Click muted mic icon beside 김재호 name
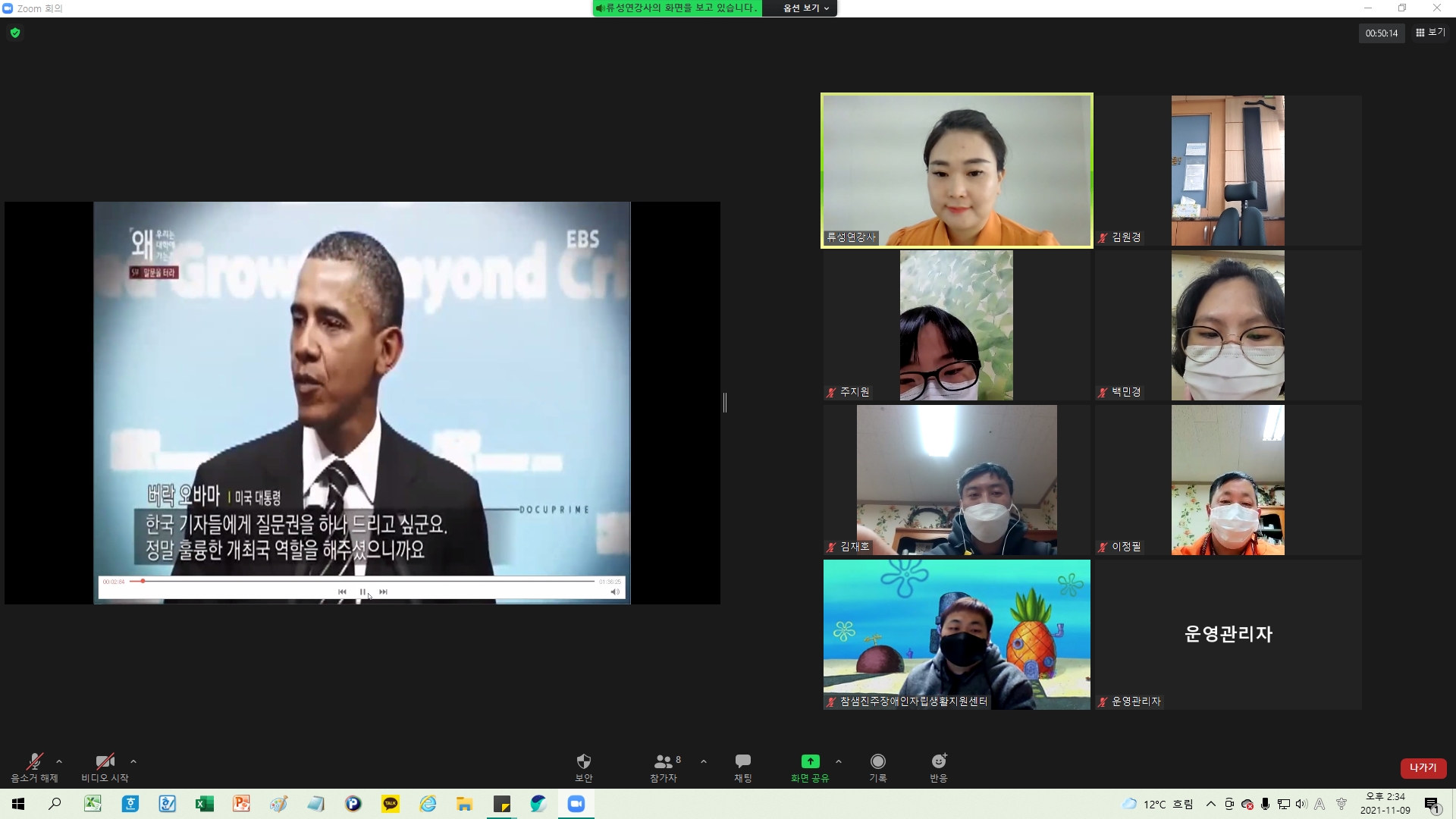This screenshot has width=1456, height=819. coord(831,547)
